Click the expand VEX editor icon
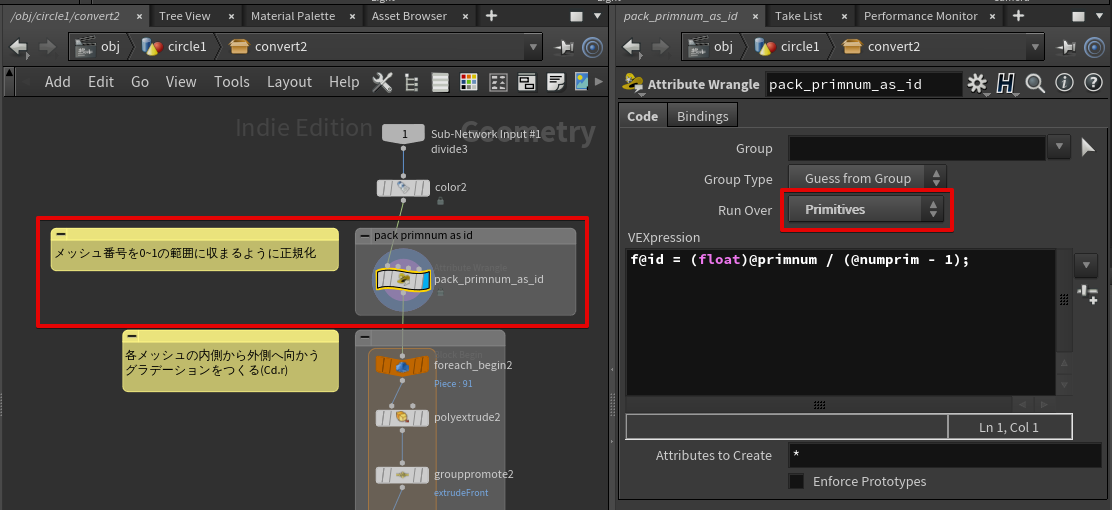This screenshot has height=510, width=1112. [1086, 293]
